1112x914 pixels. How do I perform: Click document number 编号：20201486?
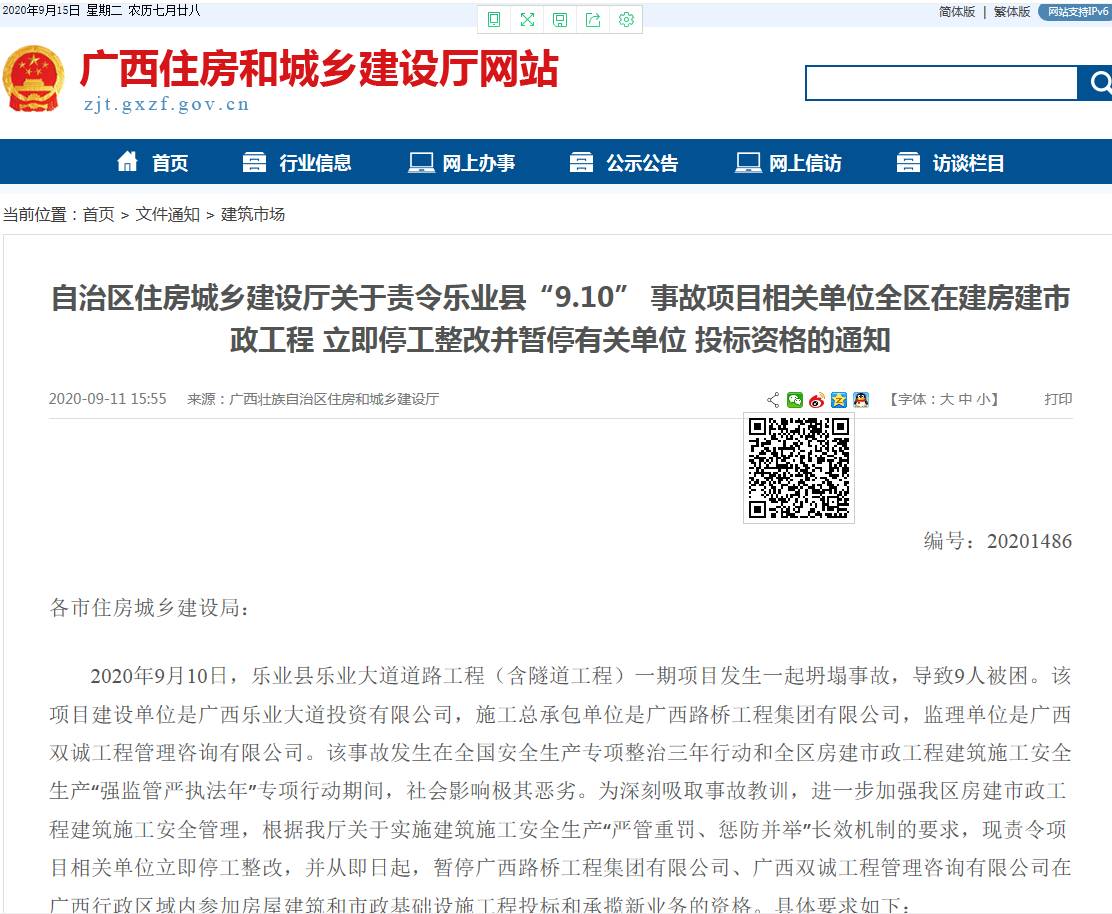(998, 541)
